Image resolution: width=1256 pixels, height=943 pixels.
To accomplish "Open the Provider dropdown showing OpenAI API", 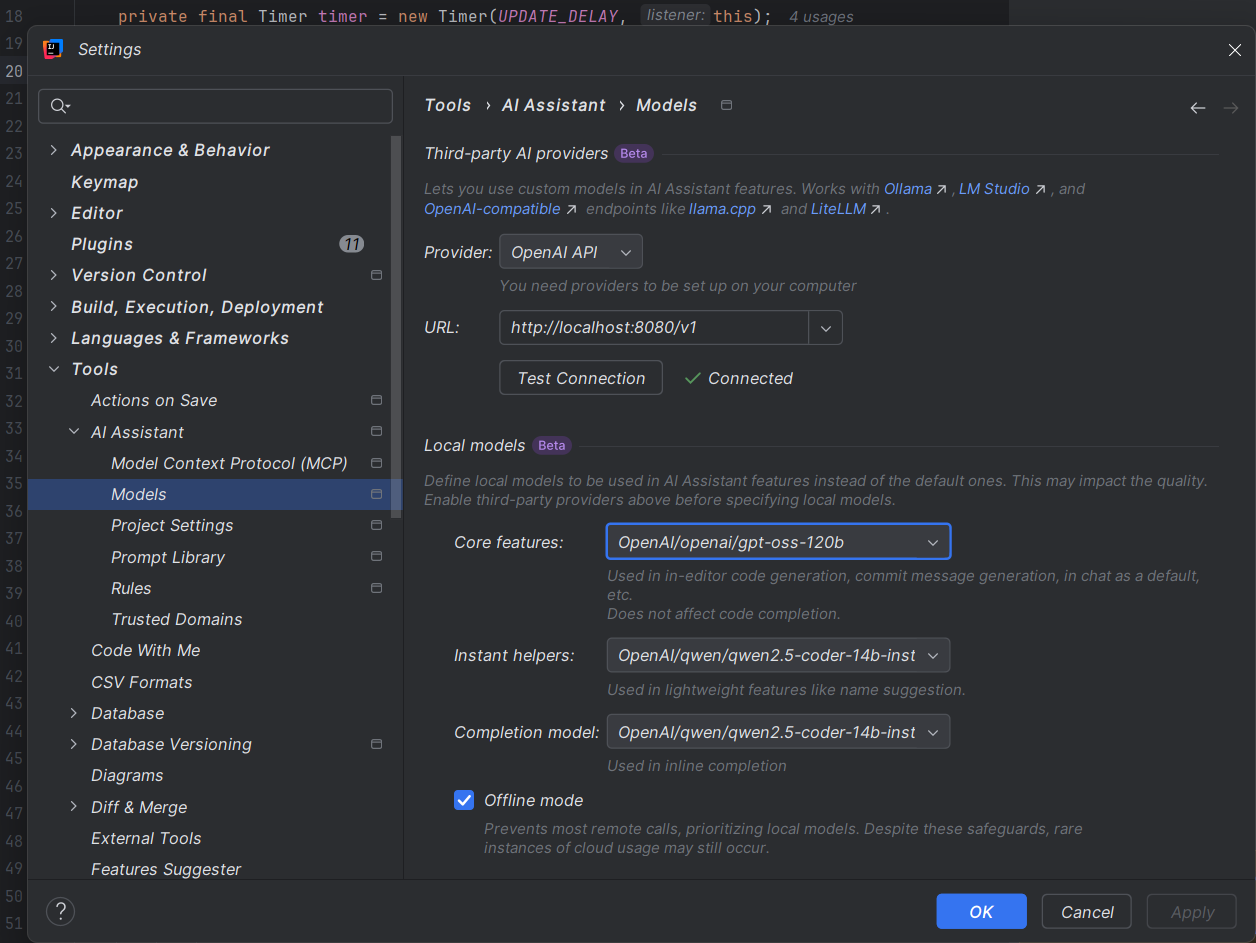I will pos(571,252).
